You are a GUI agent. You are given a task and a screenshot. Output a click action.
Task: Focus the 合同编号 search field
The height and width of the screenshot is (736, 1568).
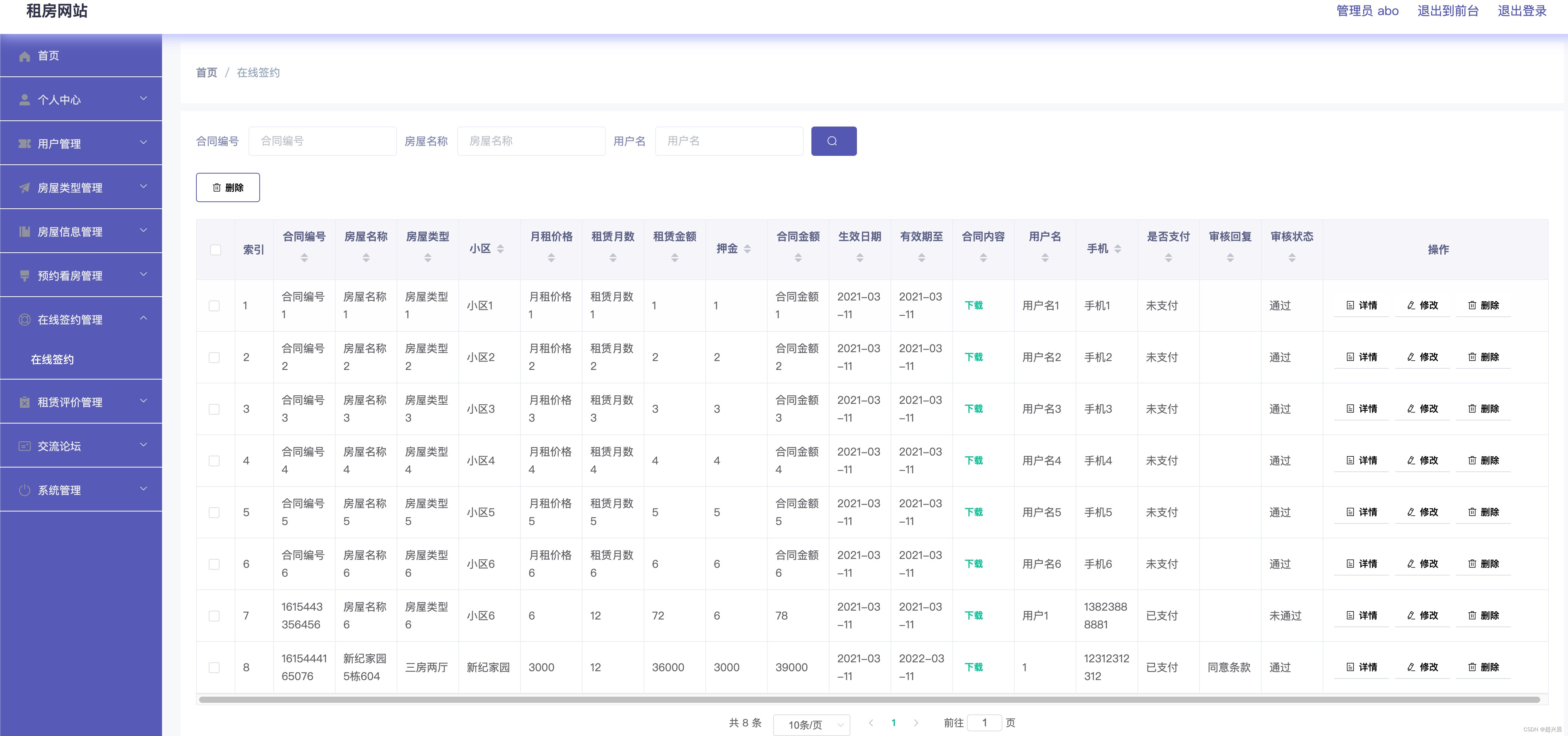[323, 141]
